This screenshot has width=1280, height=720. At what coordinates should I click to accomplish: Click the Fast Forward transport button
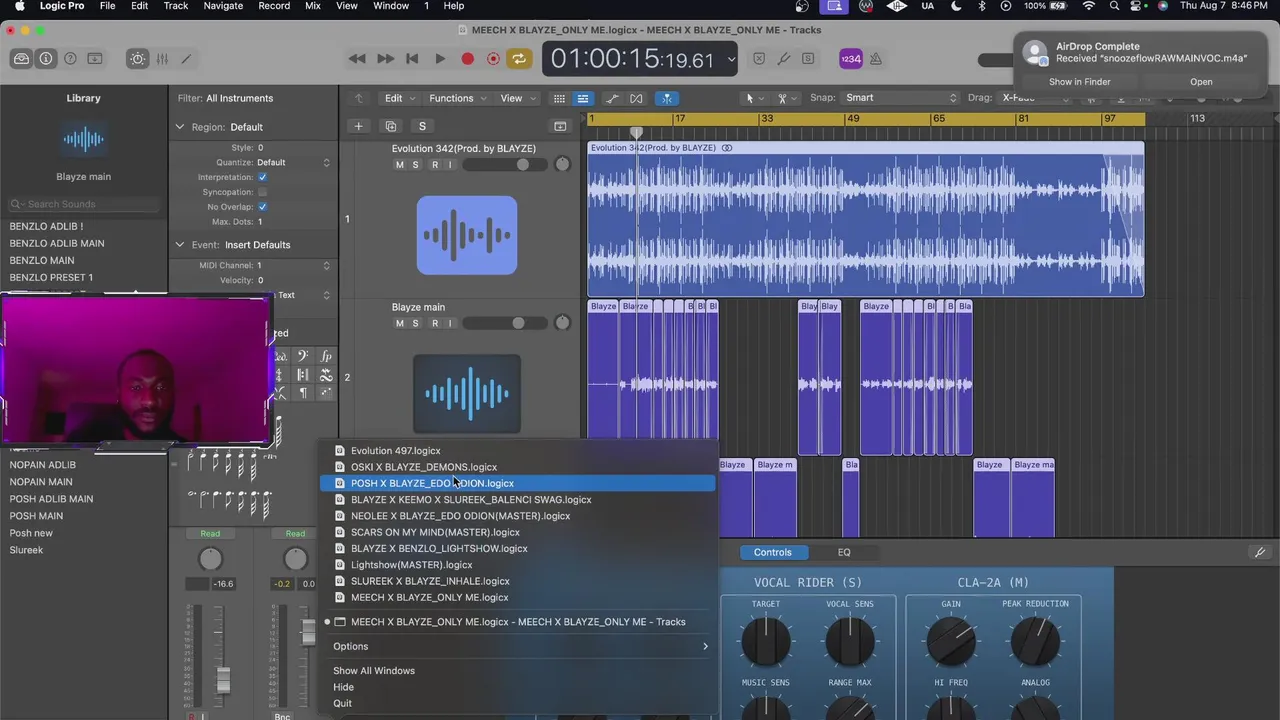[385, 59]
